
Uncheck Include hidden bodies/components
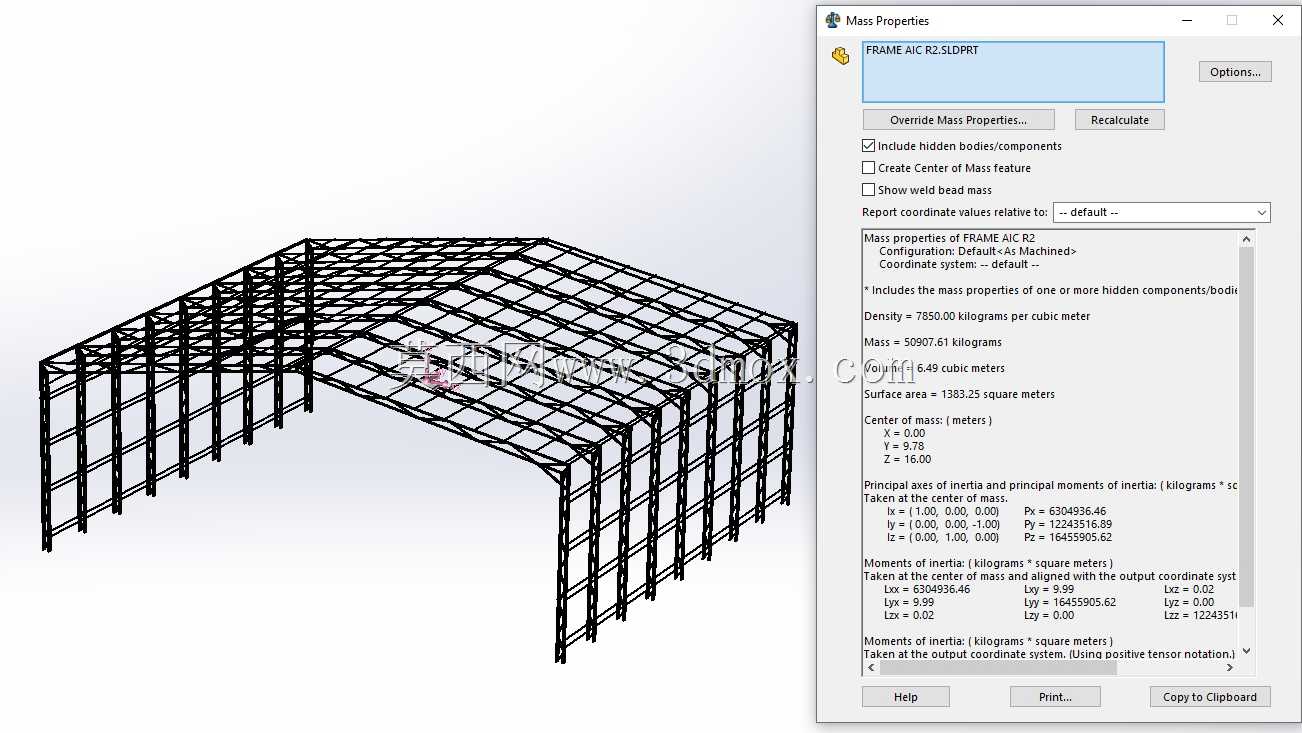tap(868, 146)
